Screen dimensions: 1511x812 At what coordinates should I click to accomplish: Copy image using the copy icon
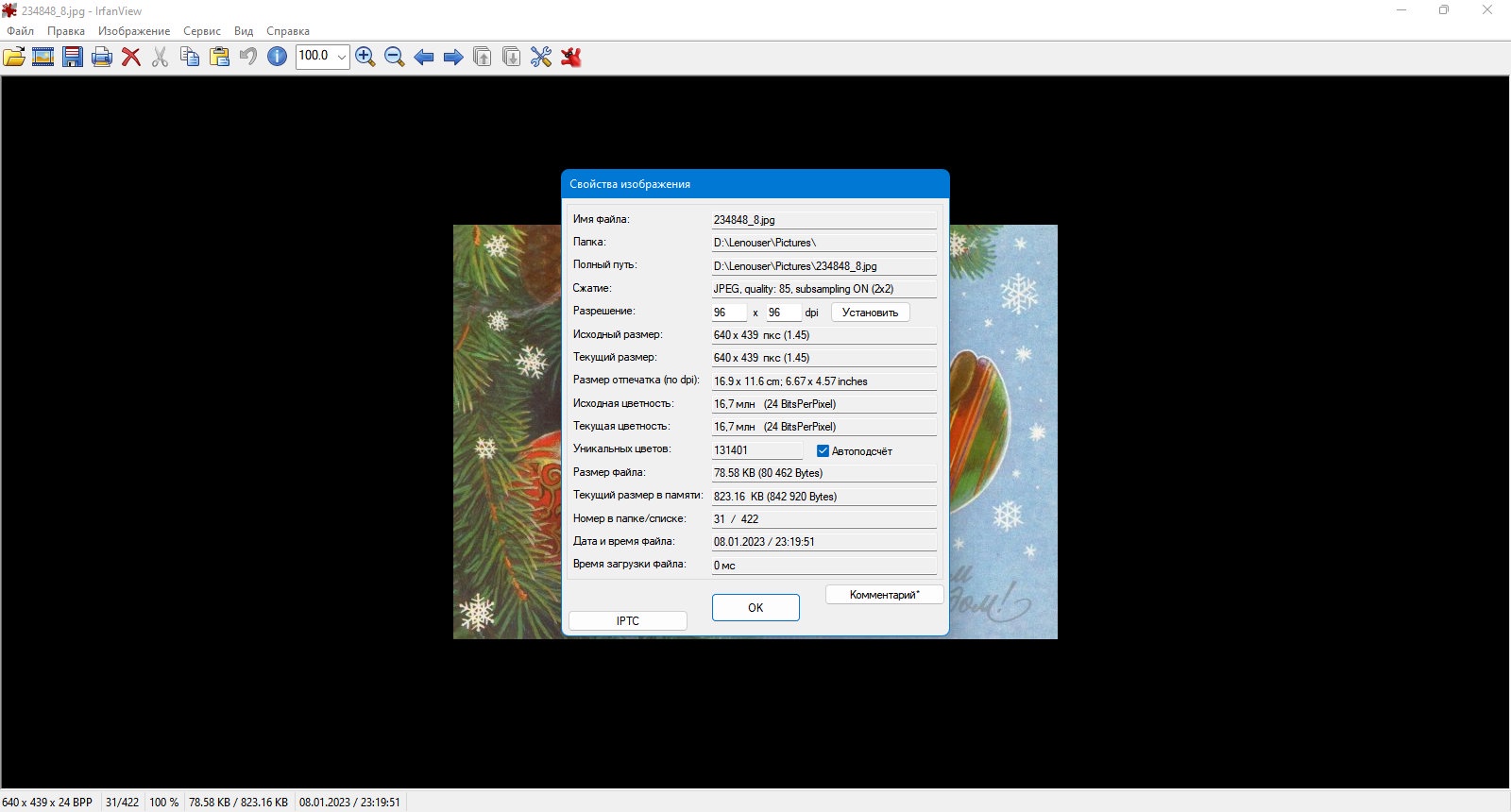pyautogui.click(x=190, y=57)
